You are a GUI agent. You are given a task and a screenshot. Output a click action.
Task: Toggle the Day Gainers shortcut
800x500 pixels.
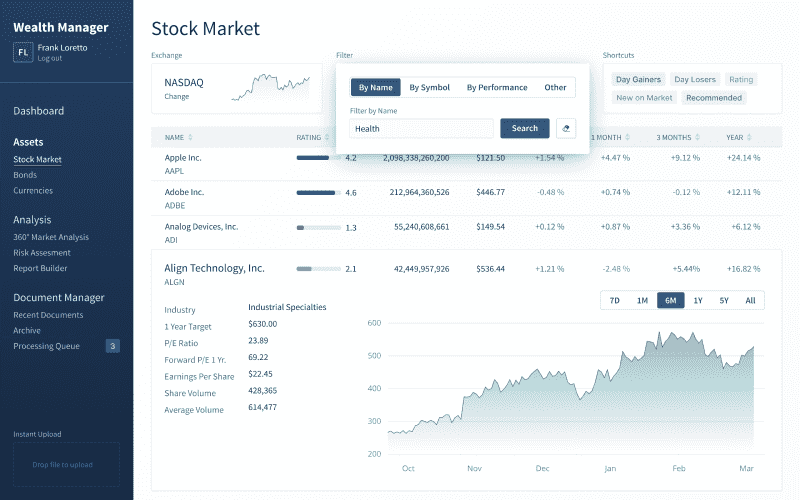(638, 79)
